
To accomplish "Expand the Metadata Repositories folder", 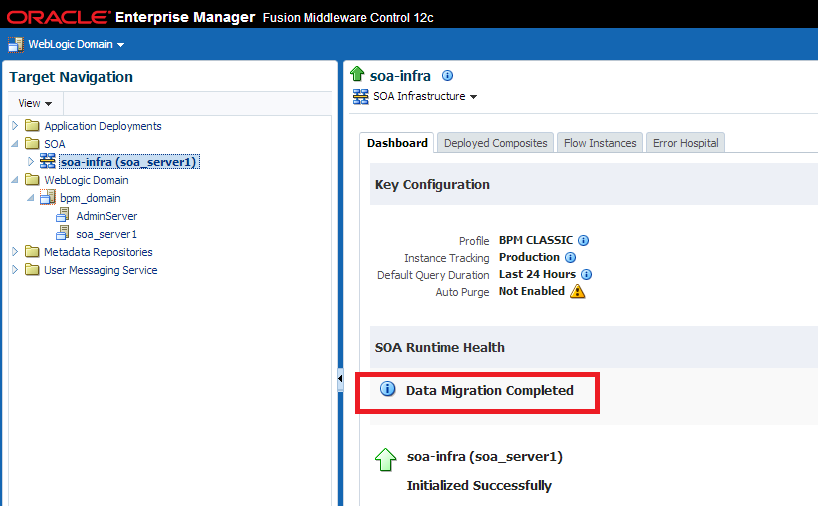I will (15, 252).
